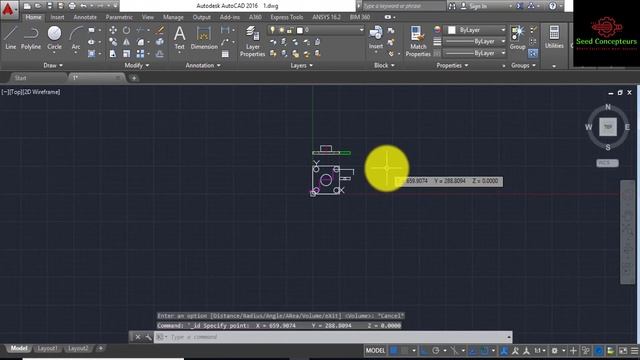Click Sign In button
Viewport: 640px width, 360px height.
tap(473, 6)
